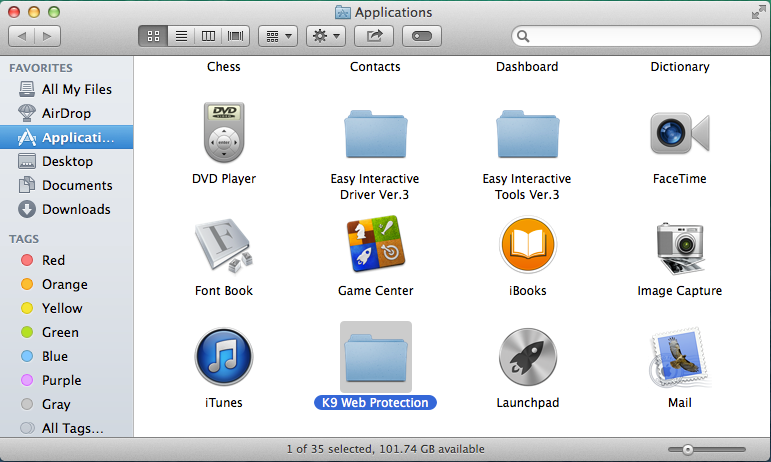Select the Orange tag
The image size is (771, 462).
point(67,284)
